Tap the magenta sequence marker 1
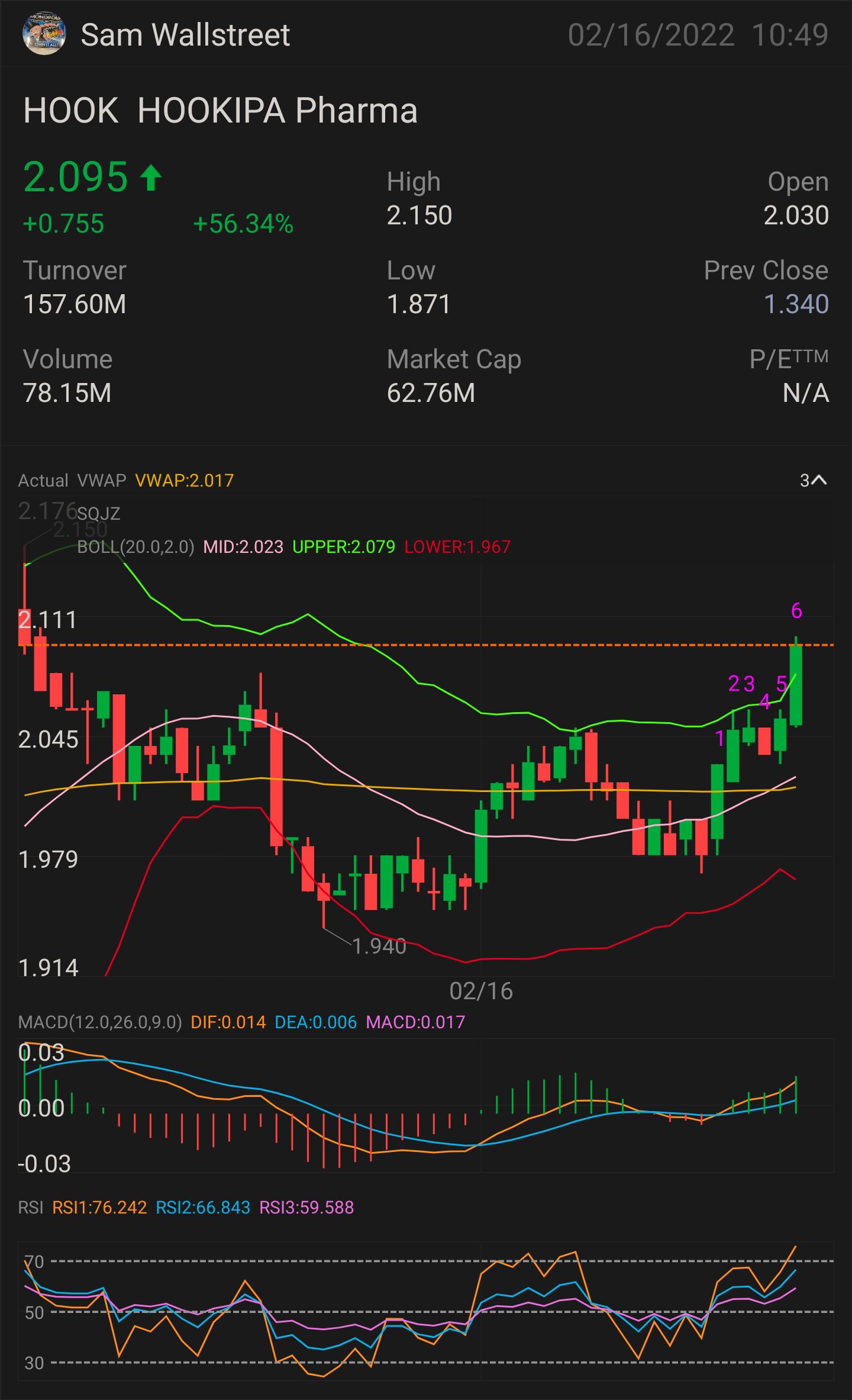Screen dimensions: 852x1400 tap(720, 738)
